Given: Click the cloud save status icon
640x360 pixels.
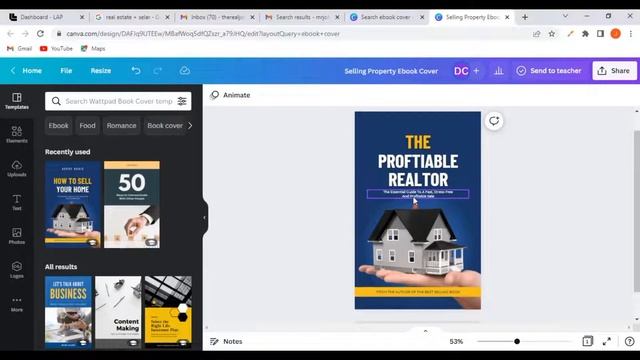Looking at the screenshot, I should tap(184, 71).
